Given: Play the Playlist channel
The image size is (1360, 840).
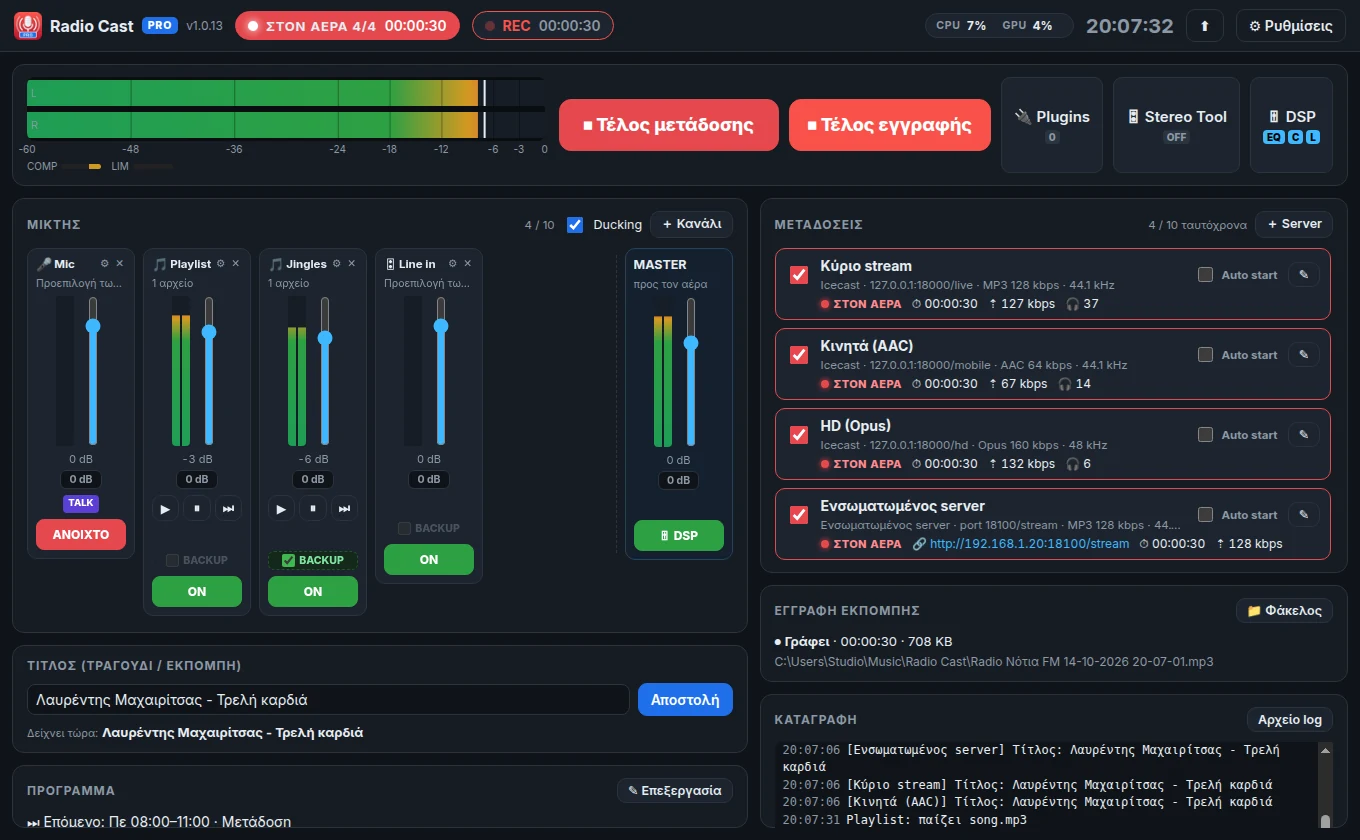Looking at the screenshot, I should click(x=165, y=509).
